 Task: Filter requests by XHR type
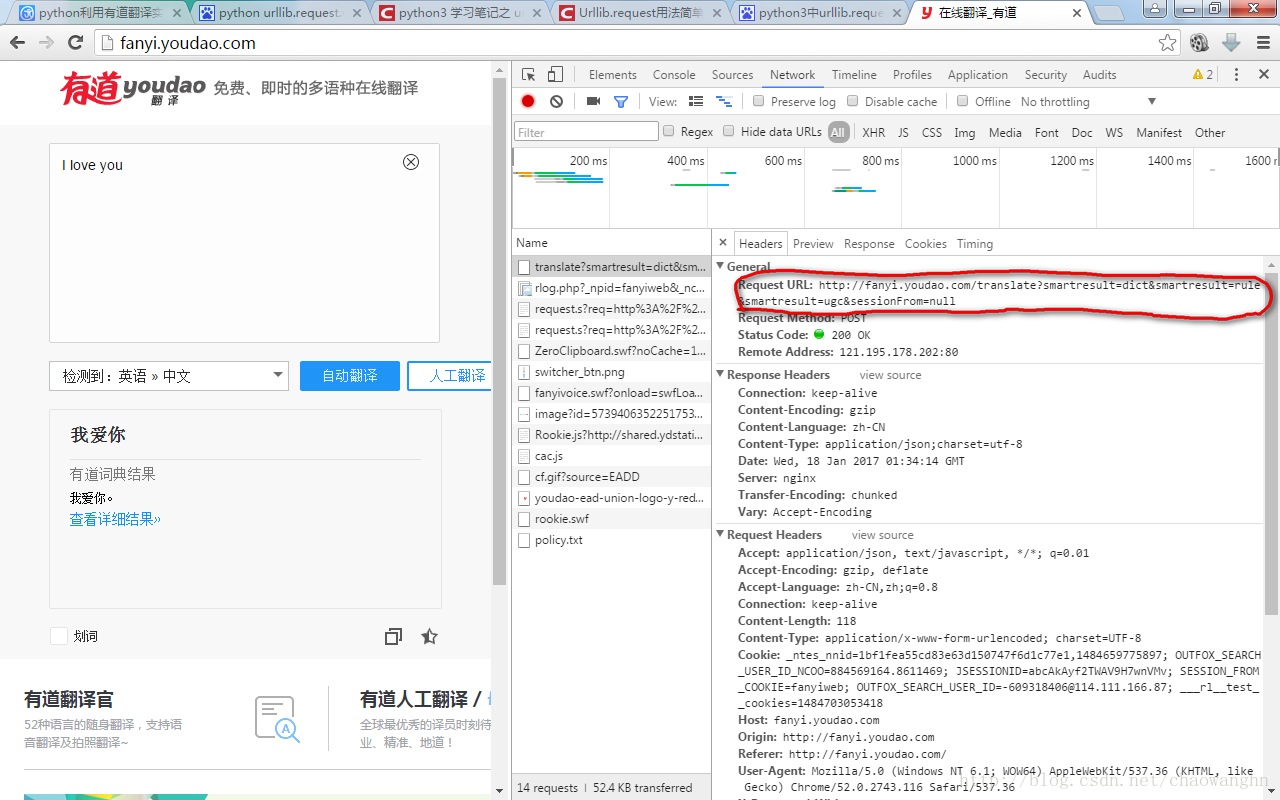874,132
